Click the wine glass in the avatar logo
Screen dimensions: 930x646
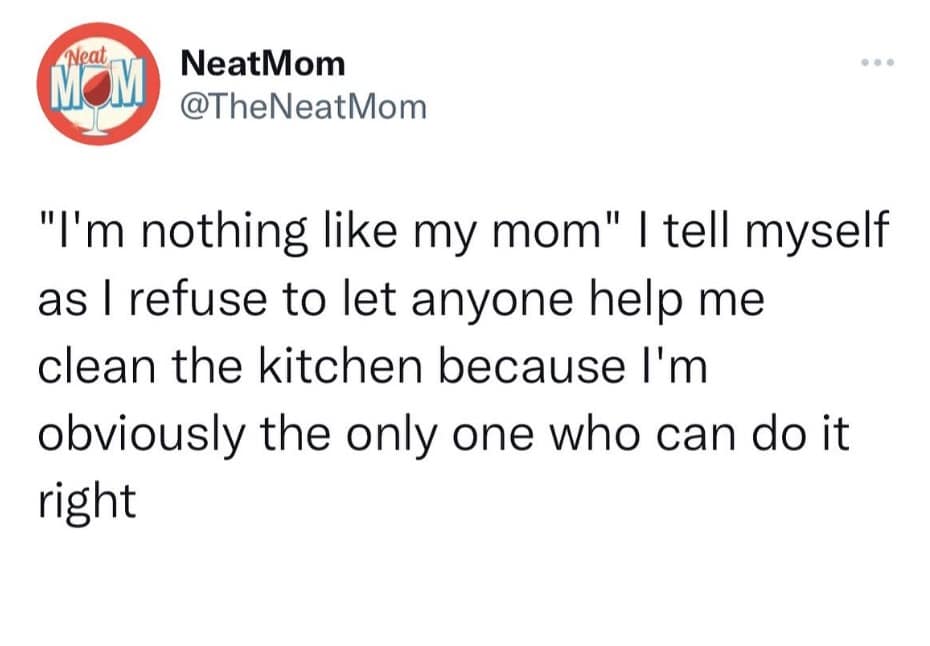96,98
